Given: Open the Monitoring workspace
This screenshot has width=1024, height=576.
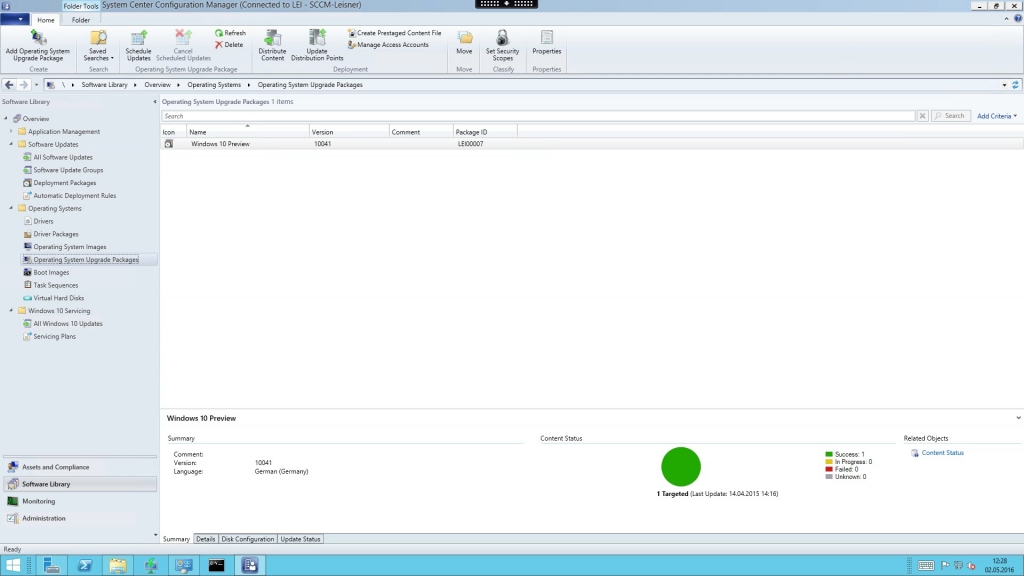Looking at the screenshot, I should tap(80, 501).
